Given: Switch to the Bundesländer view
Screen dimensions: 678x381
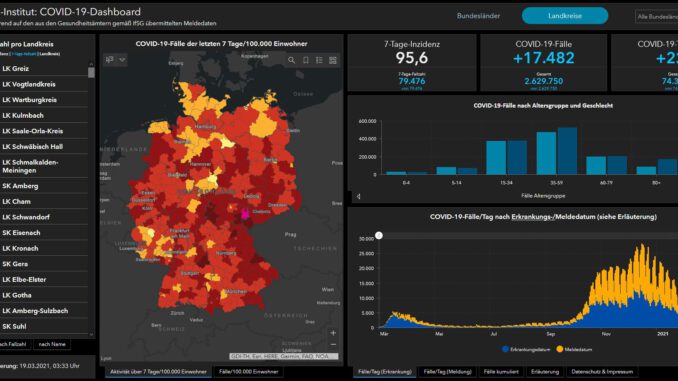Looking at the screenshot, I should [478, 16].
